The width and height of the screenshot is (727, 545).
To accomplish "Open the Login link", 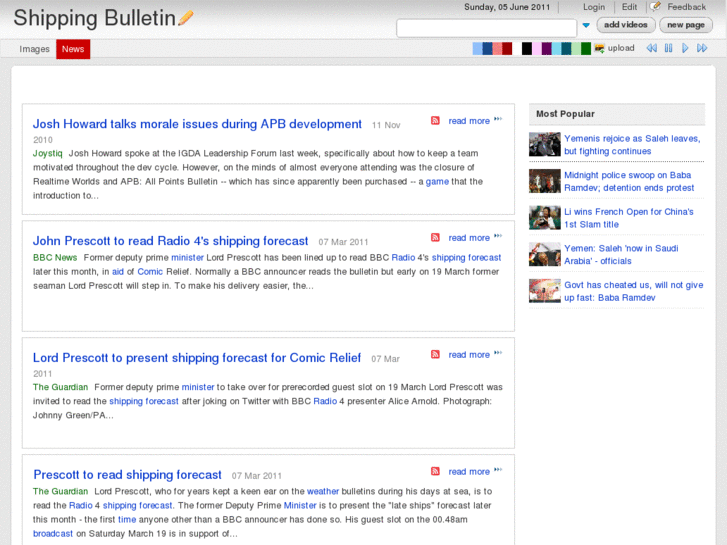I will click(594, 7).
